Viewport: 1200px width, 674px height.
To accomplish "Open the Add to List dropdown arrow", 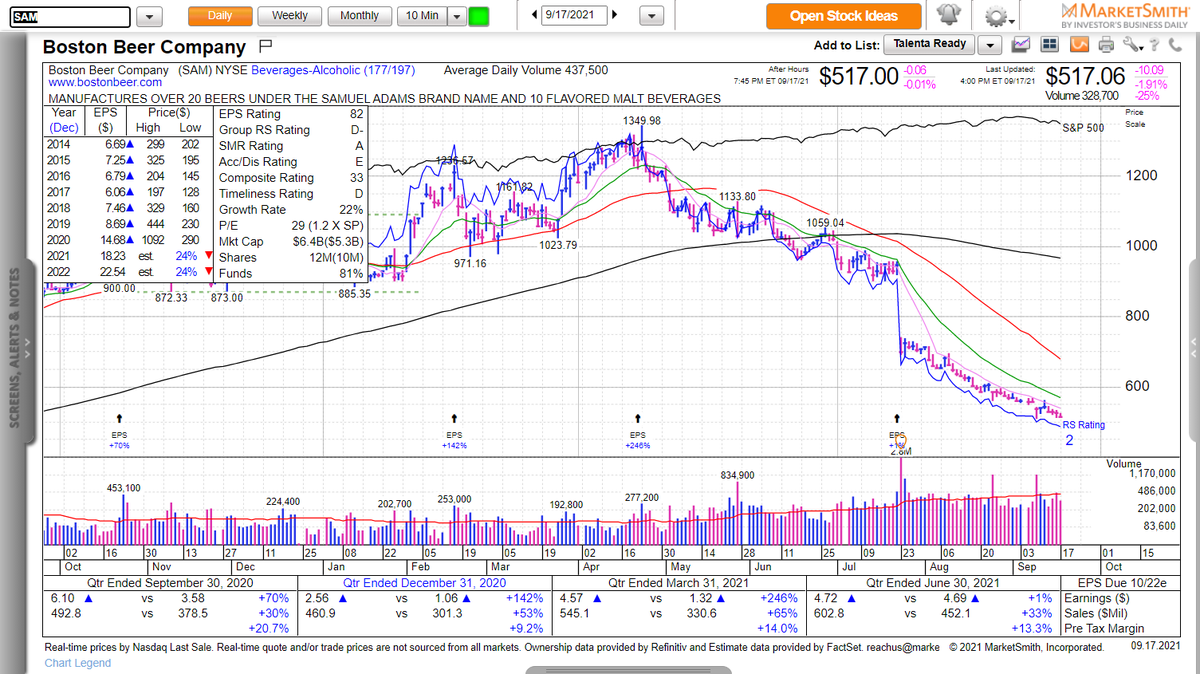I will [x=990, y=45].
